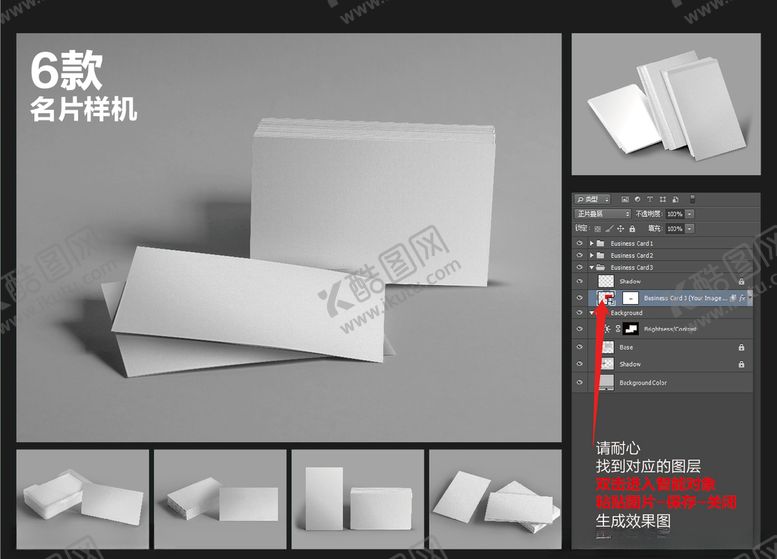Hide the Background Color layer

coord(580,383)
